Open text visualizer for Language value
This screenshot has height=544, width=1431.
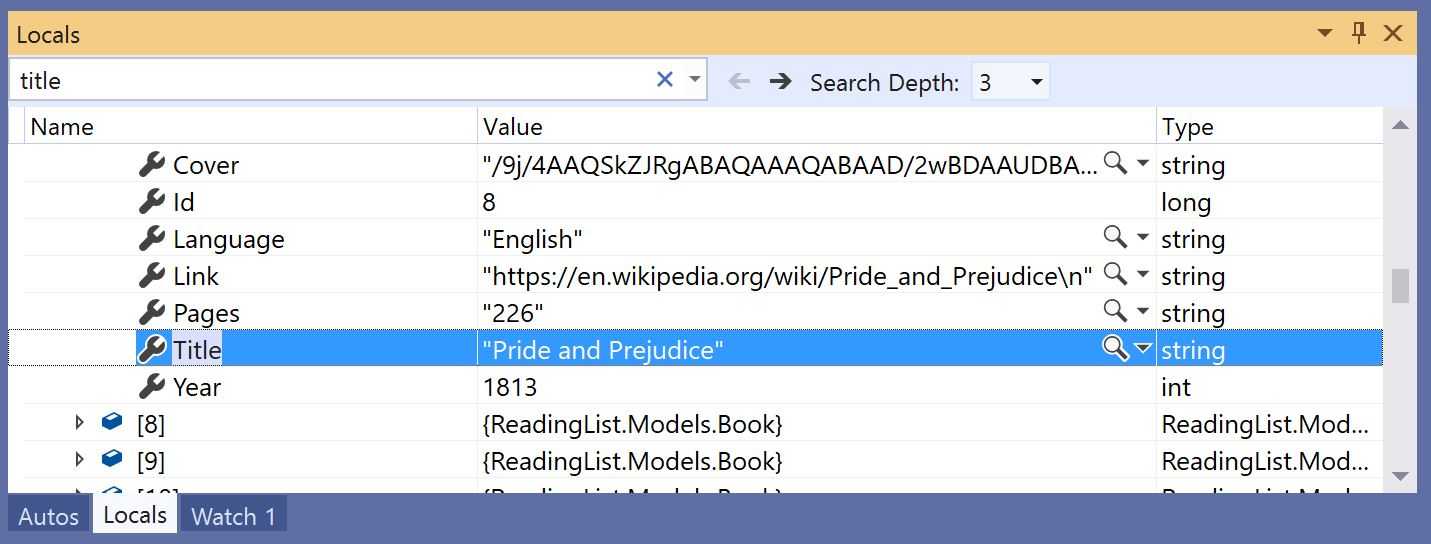[x=1115, y=237]
